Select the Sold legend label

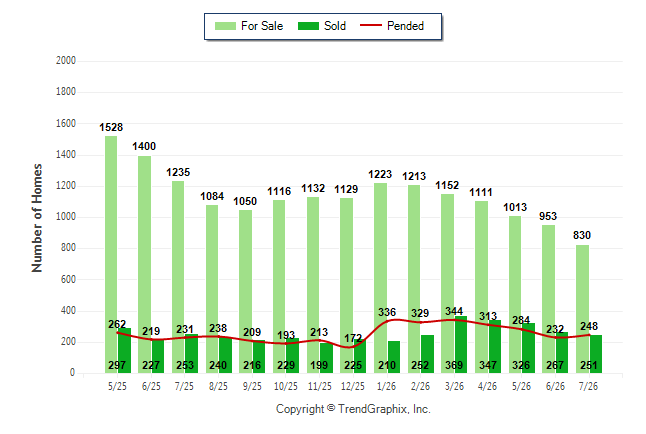click(335, 26)
